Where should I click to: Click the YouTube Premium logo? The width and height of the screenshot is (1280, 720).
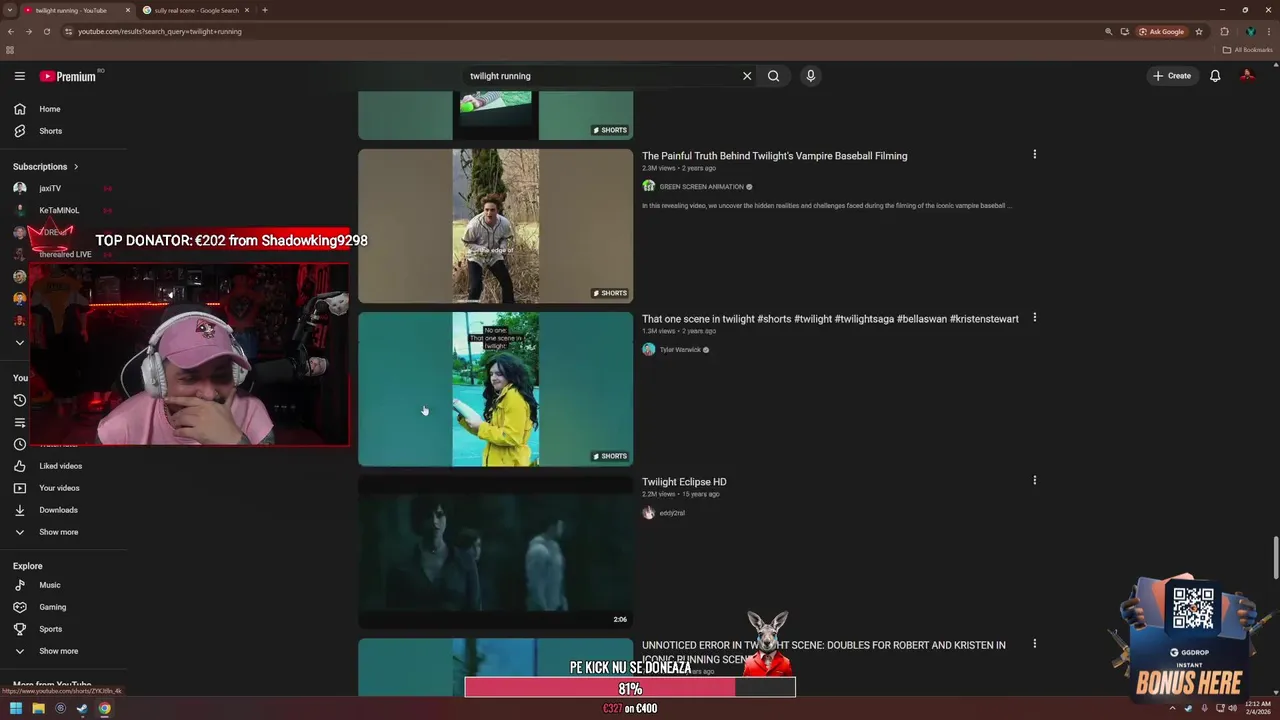click(68, 76)
